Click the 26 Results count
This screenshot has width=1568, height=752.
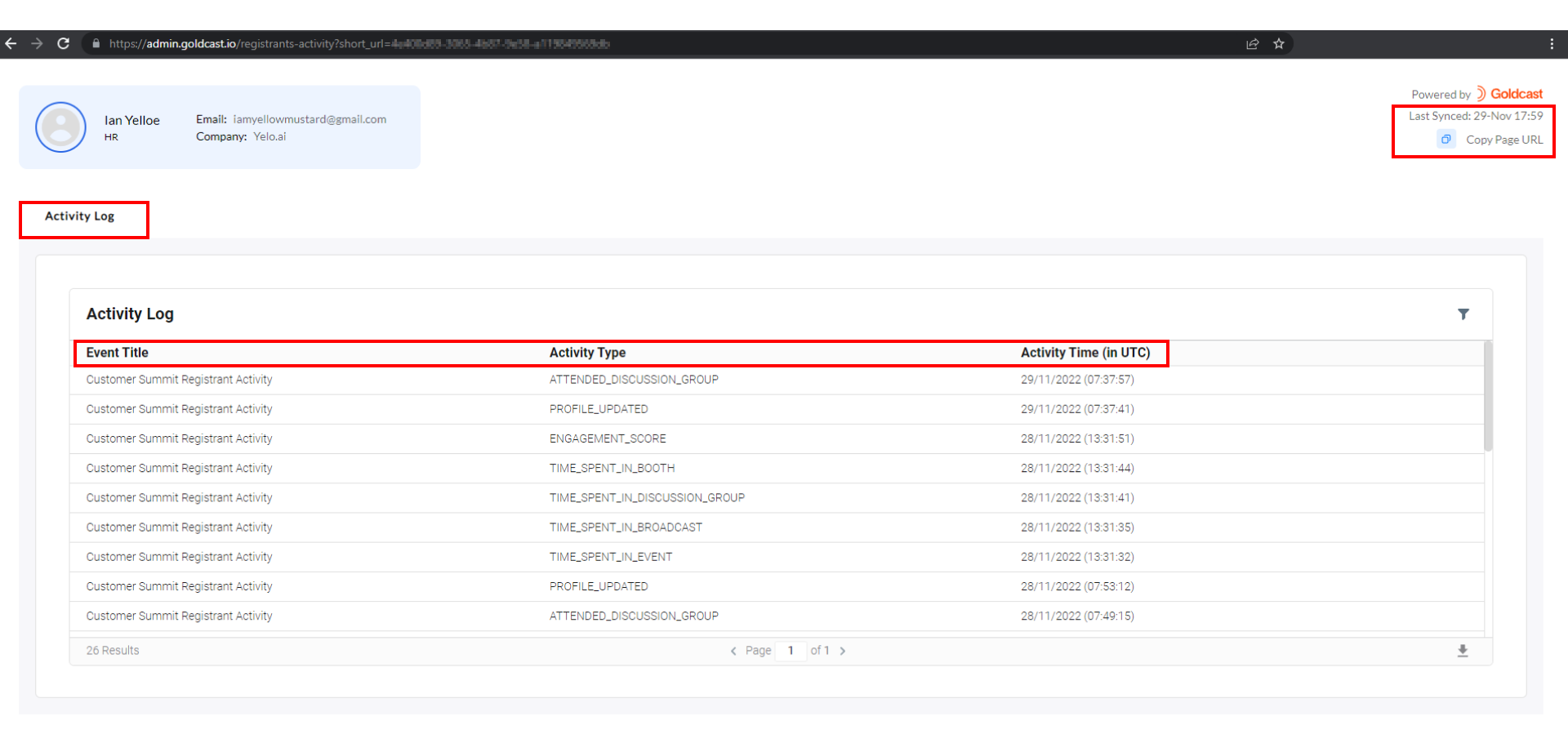click(x=113, y=651)
